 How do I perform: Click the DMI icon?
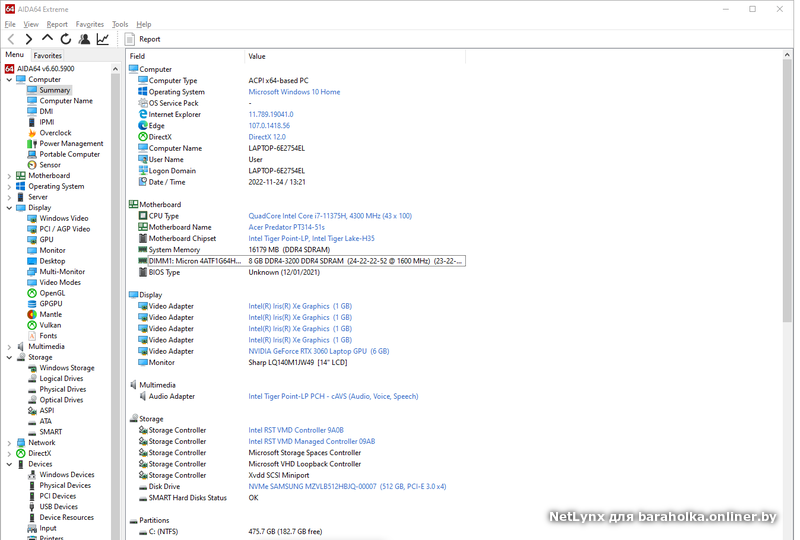coord(32,111)
